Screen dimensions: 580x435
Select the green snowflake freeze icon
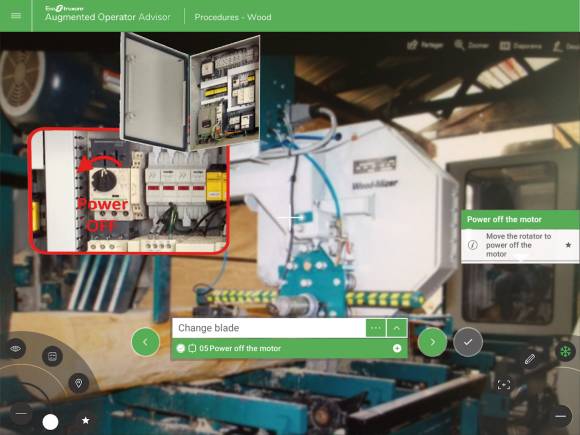tap(565, 351)
